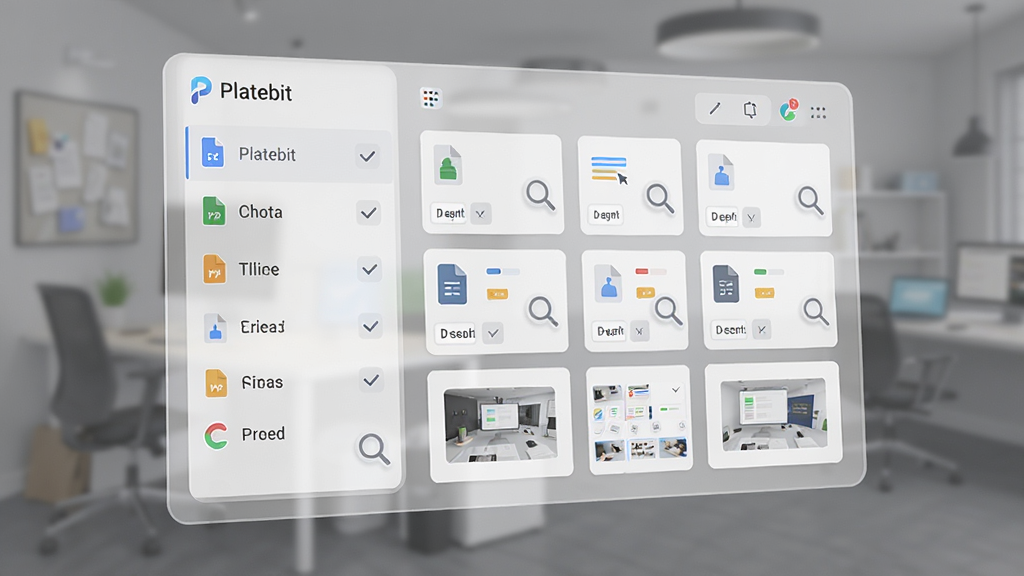
Task: Click the orange file icon beside Tllice
Action: tap(214, 269)
